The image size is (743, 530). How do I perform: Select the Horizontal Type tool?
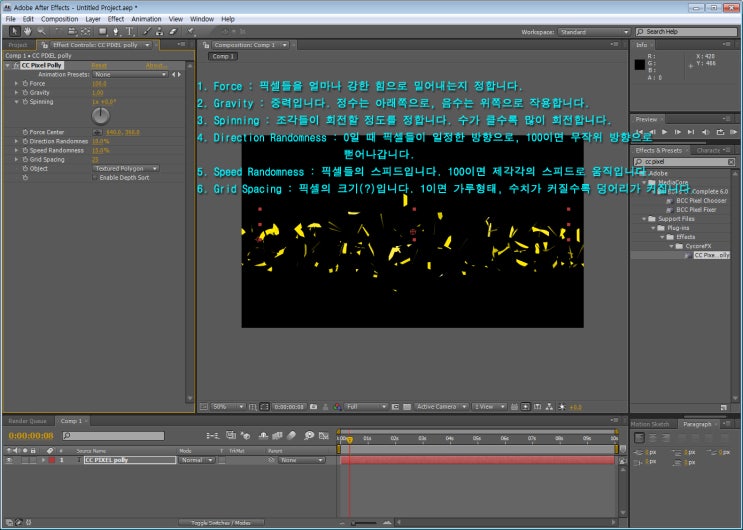[x=129, y=32]
